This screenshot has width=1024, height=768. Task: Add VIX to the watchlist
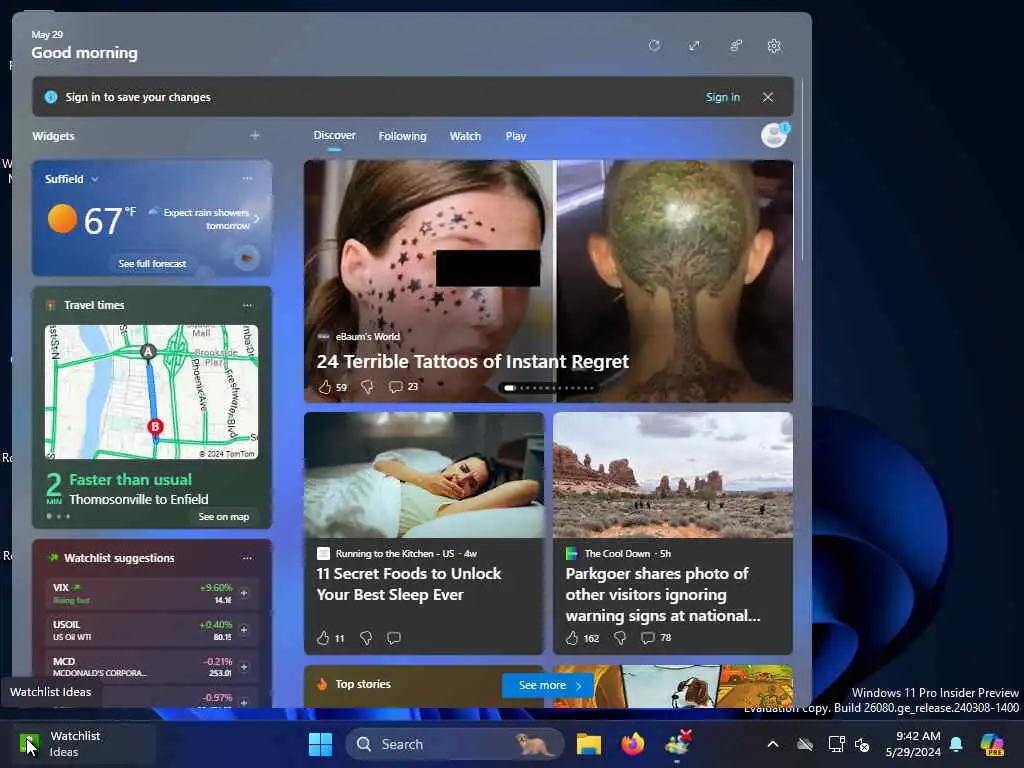click(x=244, y=593)
